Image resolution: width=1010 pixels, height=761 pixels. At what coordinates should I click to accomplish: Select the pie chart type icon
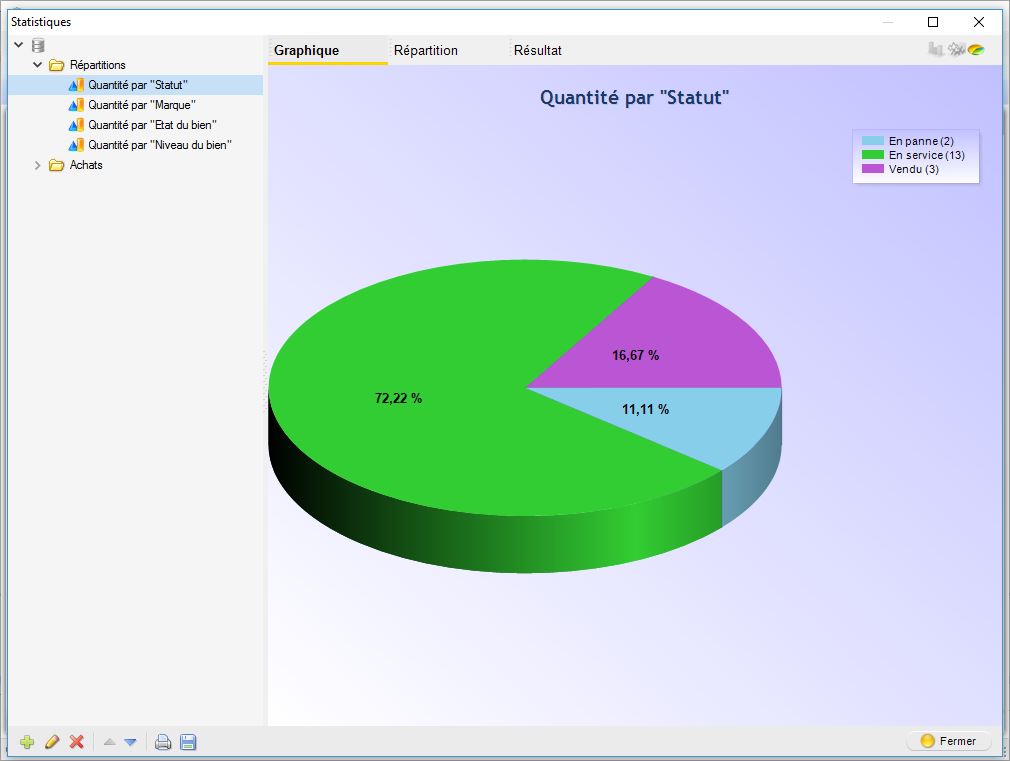[x=976, y=50]
